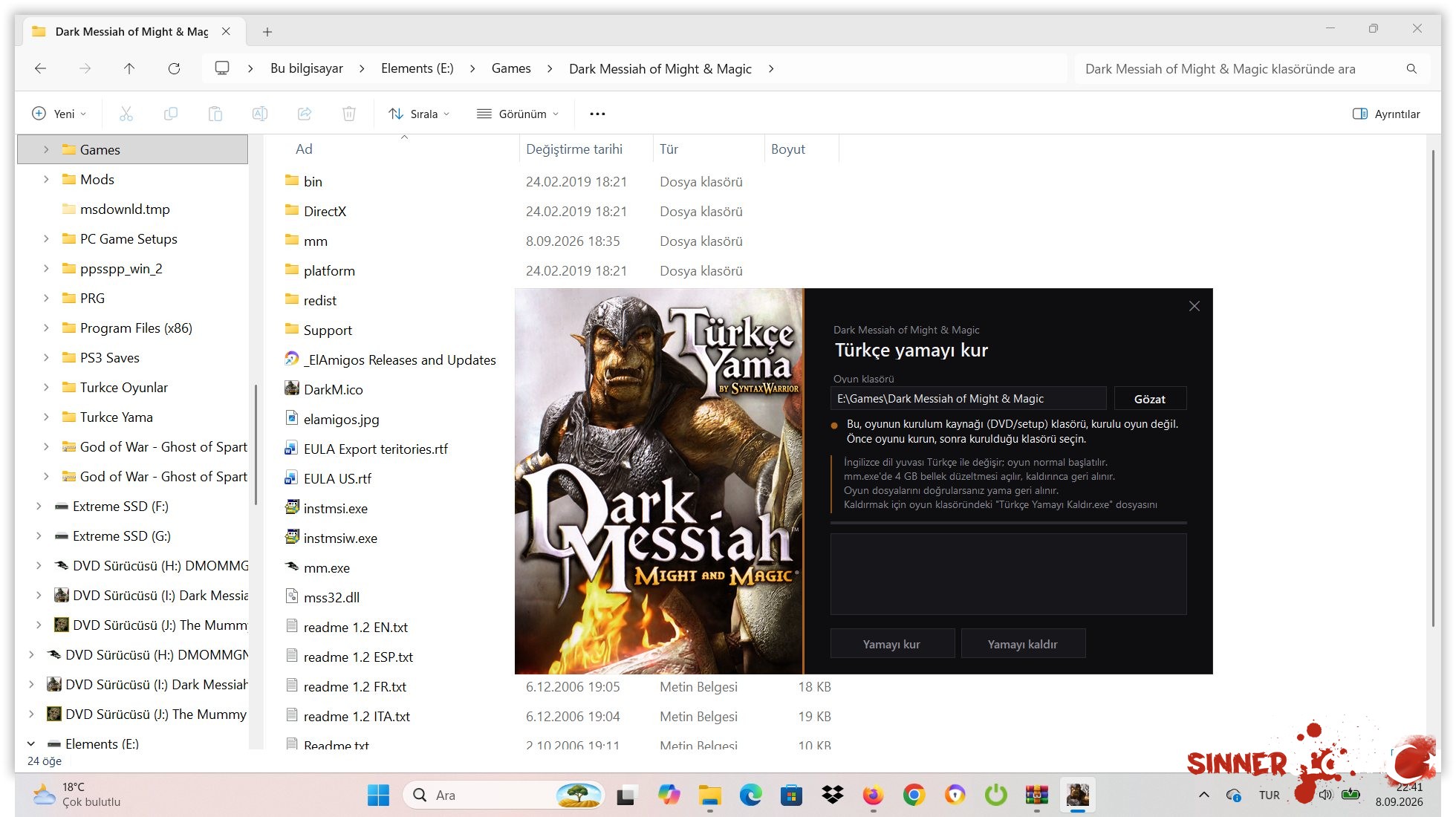Open the Görünüm view dropdown
This screenshot has width=1456, height=817.
(x=518, y=114)
